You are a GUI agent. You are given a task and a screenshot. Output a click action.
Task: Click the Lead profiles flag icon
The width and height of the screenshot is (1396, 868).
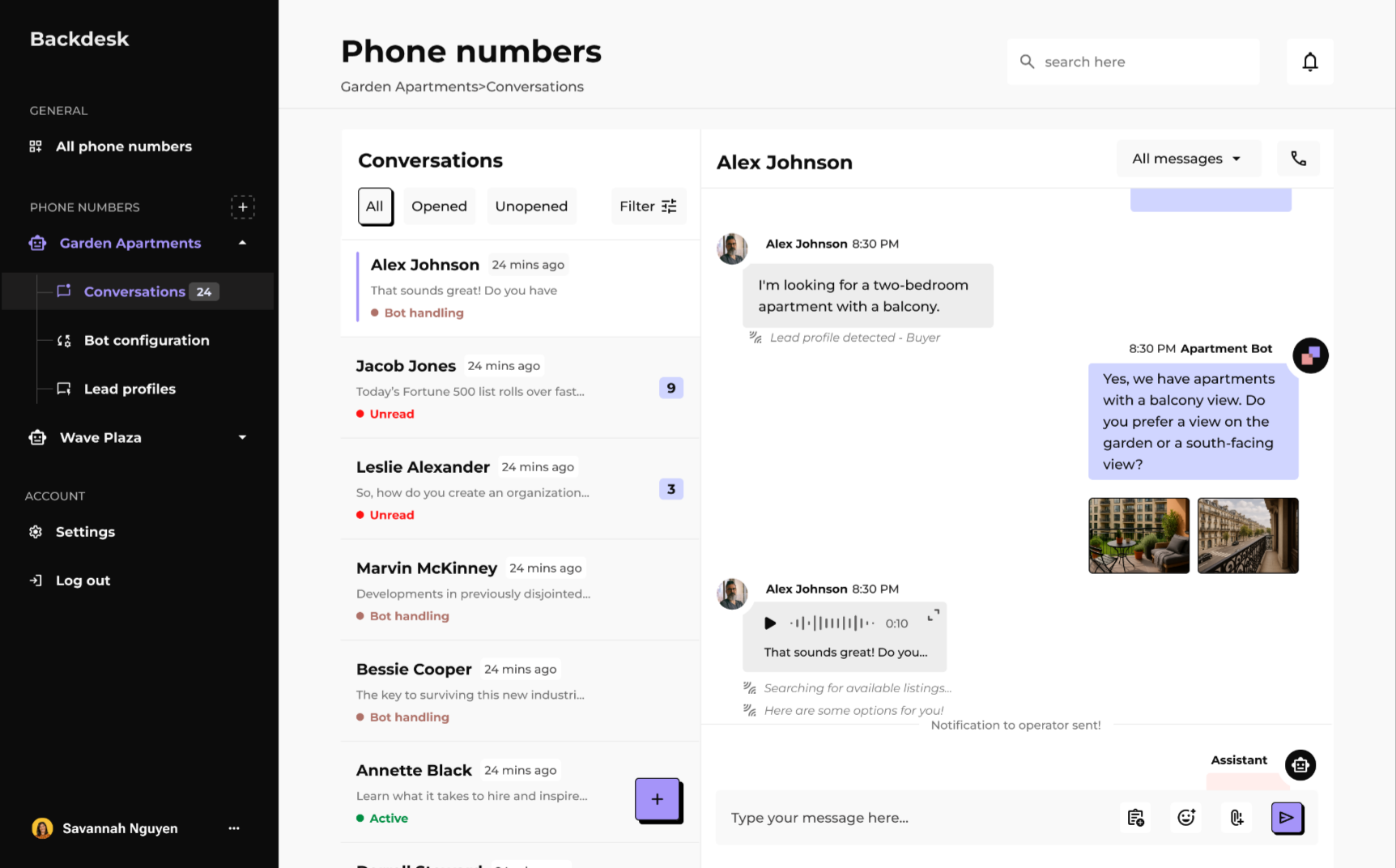(64, 389)
